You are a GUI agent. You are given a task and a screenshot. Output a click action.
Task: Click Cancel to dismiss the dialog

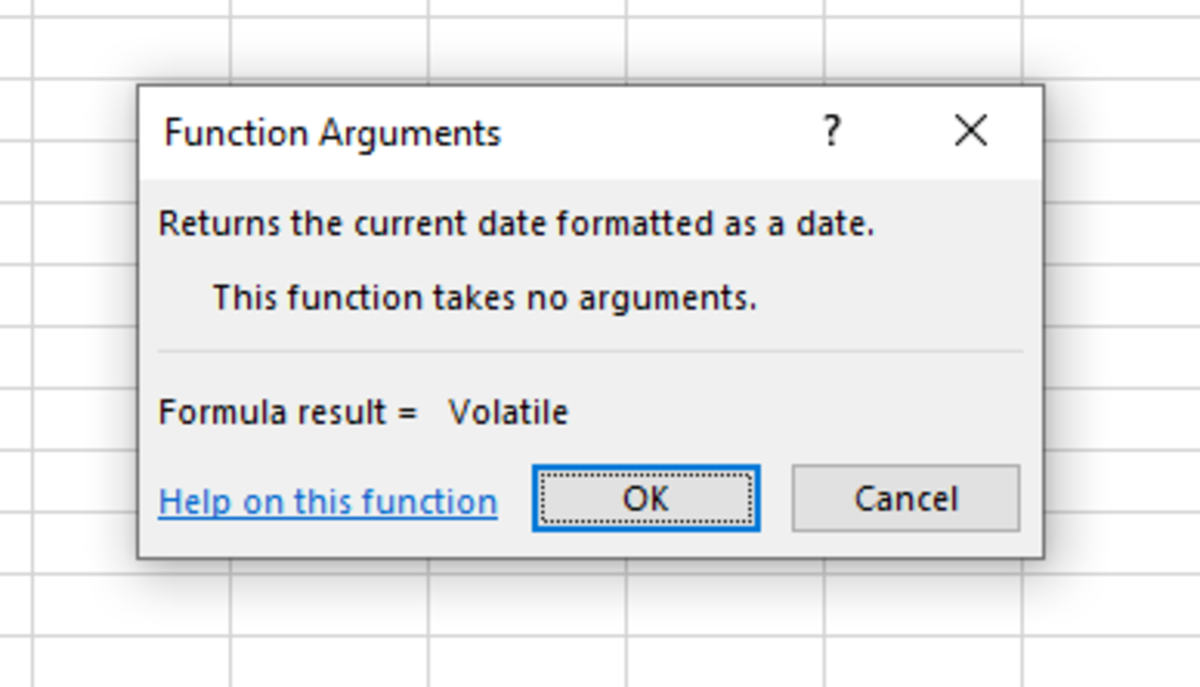pos(905,498)
